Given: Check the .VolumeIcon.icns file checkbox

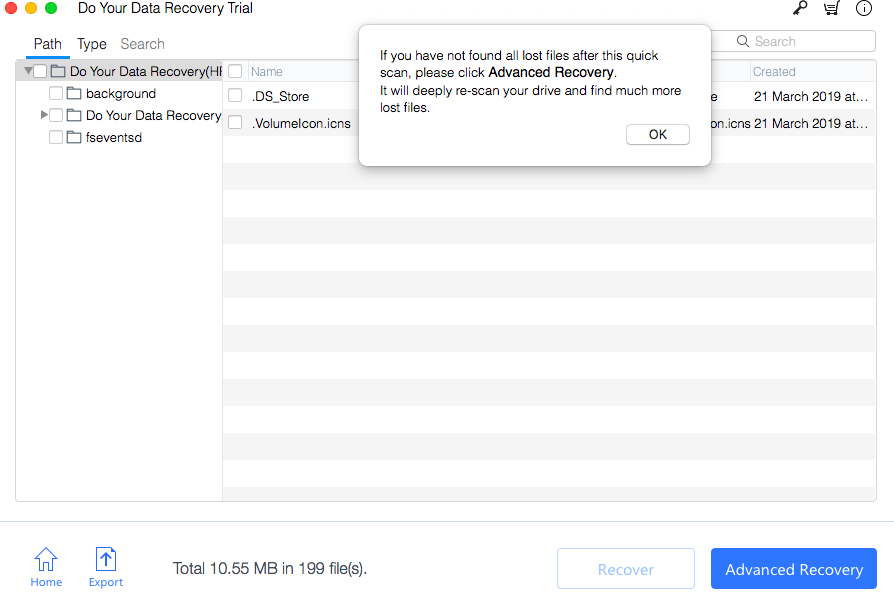Looking at the screenshot, I should pyautogui.click(x=235, y=122).
